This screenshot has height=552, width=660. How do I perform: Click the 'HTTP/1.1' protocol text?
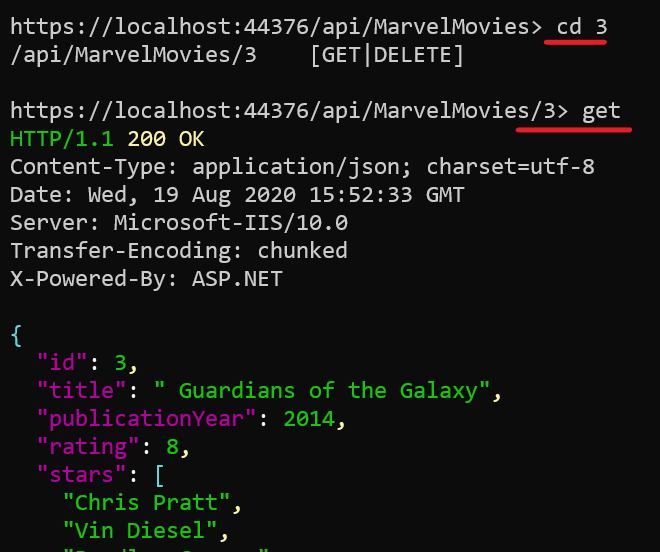(62, 139)
